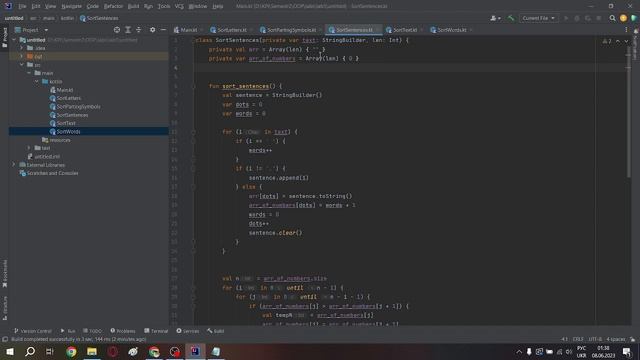Click the Build Project hammer icon
The width and height of the screenshot is (640, 360).
click(511, 18)
